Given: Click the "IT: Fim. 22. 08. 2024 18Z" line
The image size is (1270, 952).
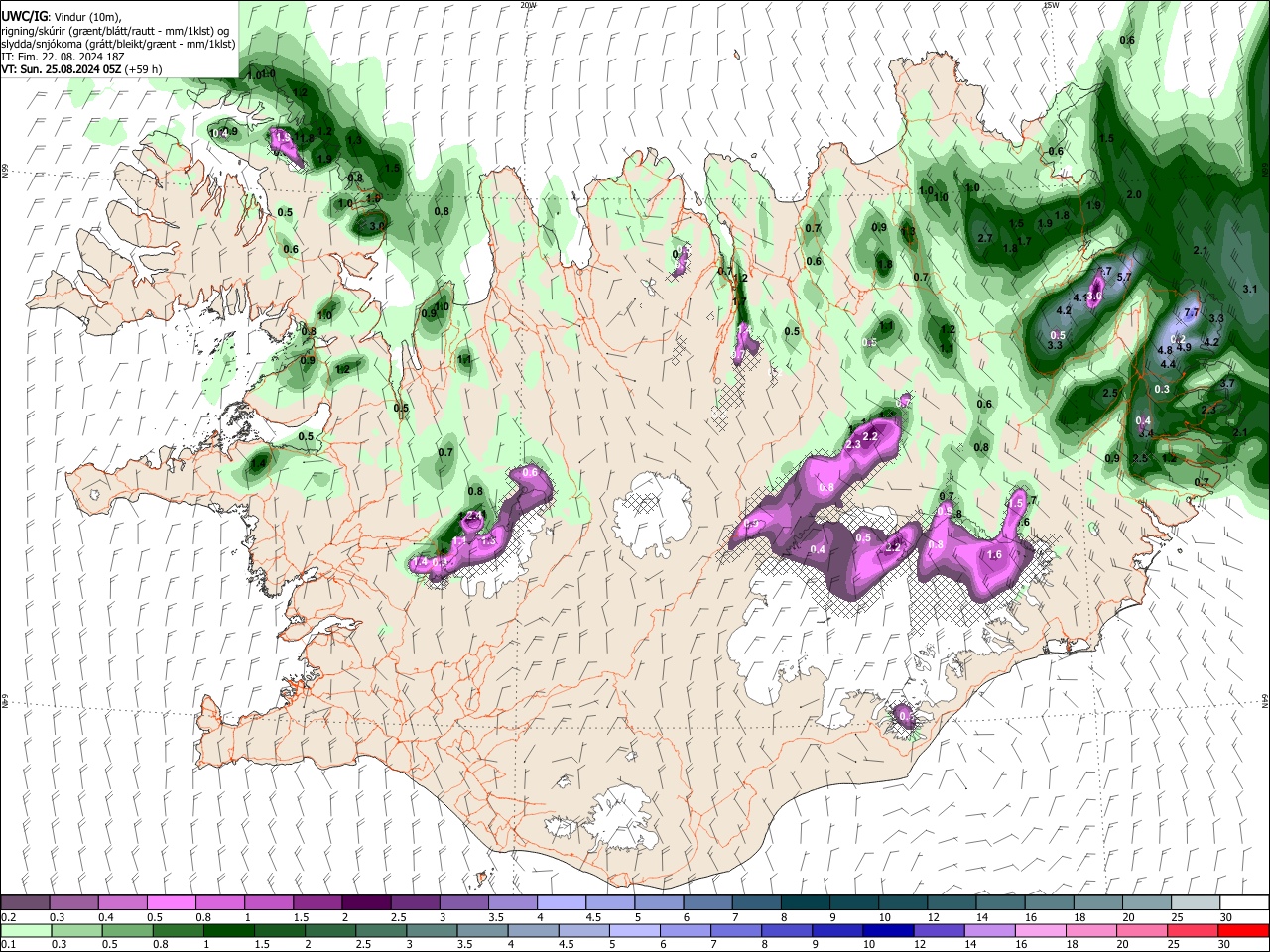Looking at the screenshot, I should click(x=63, y=57).
